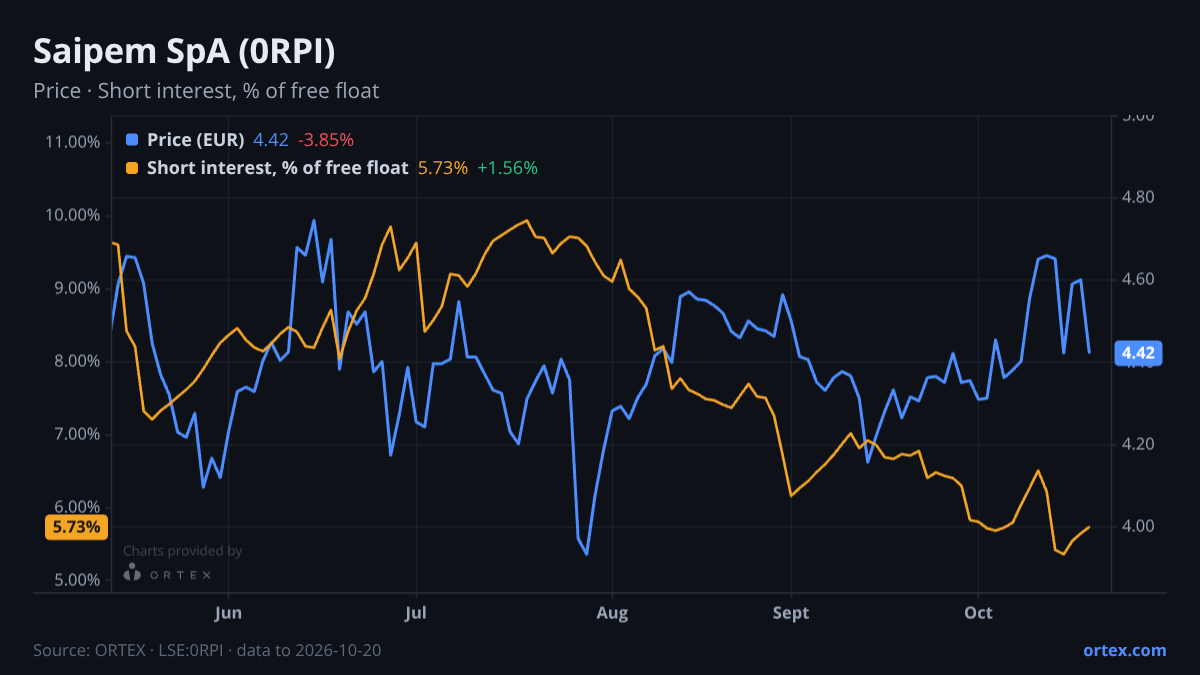Click the 4.42 price value in legend
This screenshot has height=675, width=1200.
(271, 140)
